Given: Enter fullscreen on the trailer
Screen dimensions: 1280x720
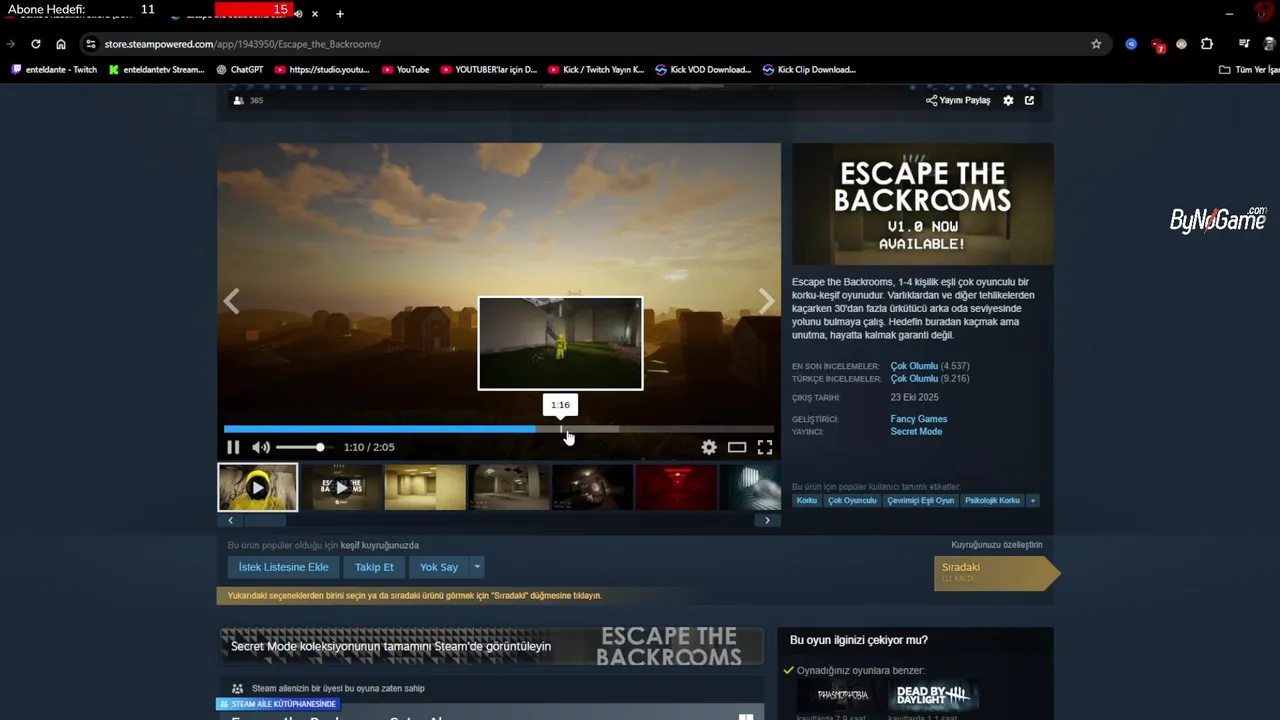Looking at the screenshot, I should pyautogui.click(x=765, y=447).
